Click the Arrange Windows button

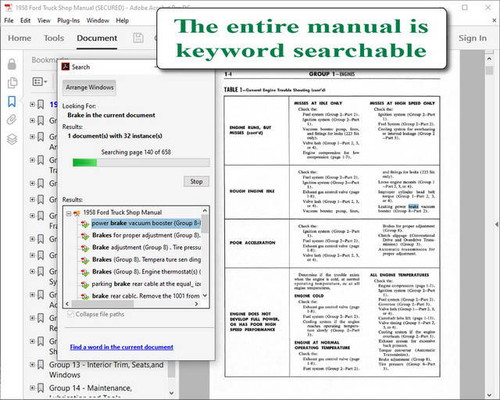[x=89, y=87]
